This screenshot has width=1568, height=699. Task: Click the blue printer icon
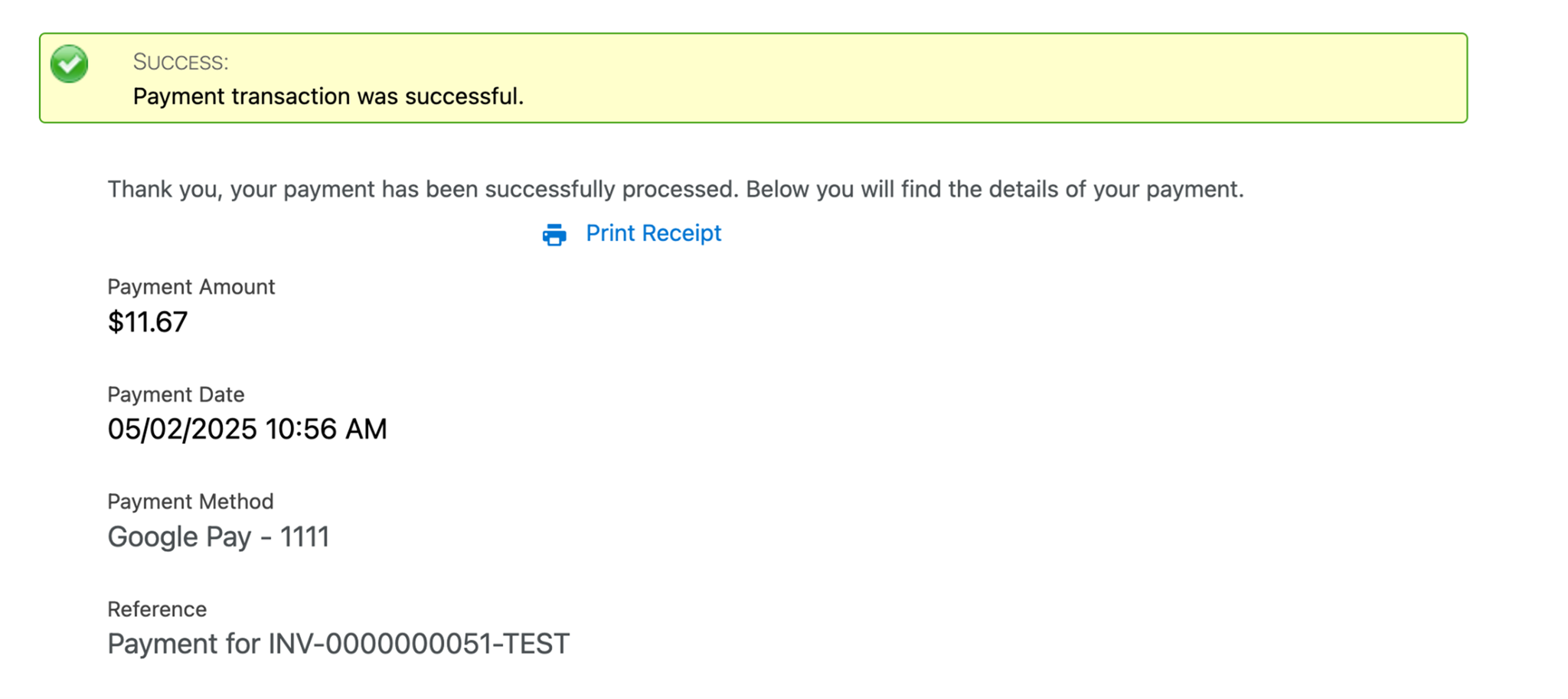point(554,234)
